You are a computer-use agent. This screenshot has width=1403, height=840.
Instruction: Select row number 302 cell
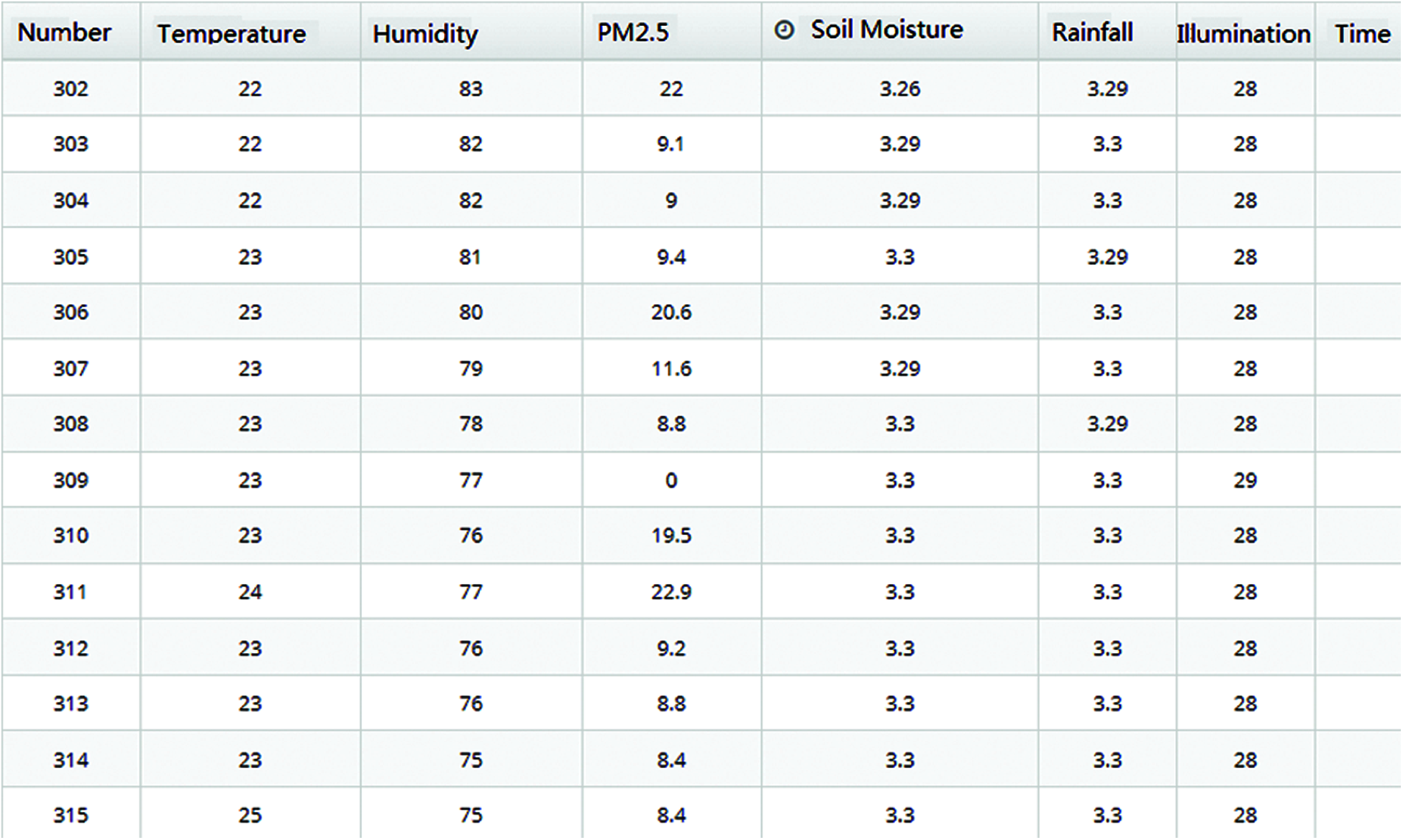click(x=71, y=89)
